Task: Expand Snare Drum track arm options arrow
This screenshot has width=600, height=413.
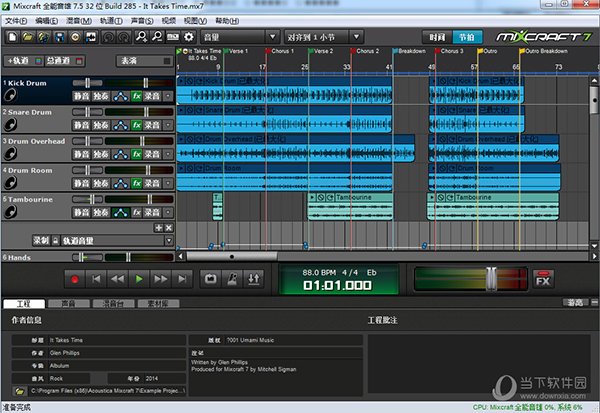Action: point(168,125)
